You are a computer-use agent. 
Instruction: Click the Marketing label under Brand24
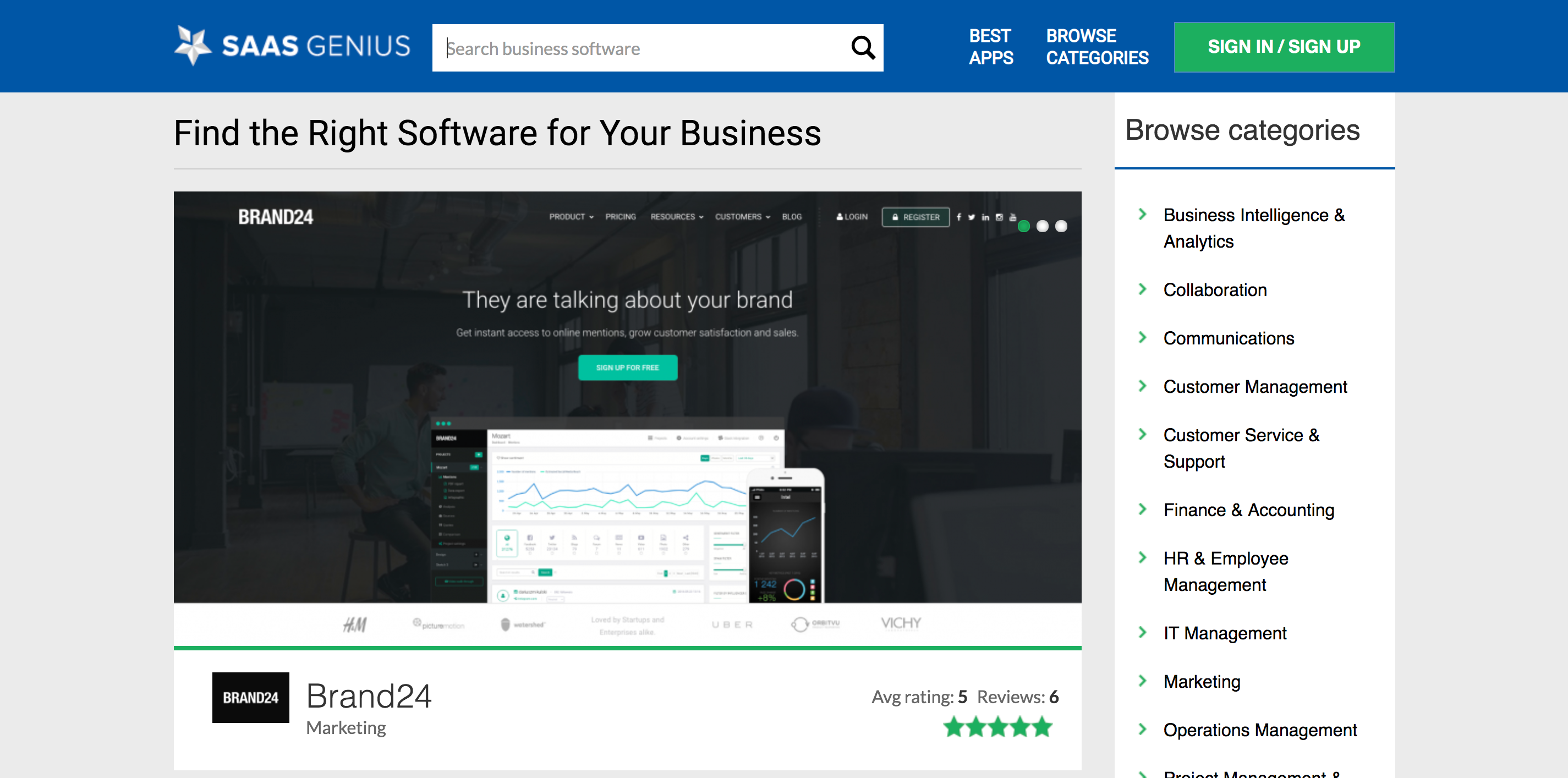[x=346, y=728]
